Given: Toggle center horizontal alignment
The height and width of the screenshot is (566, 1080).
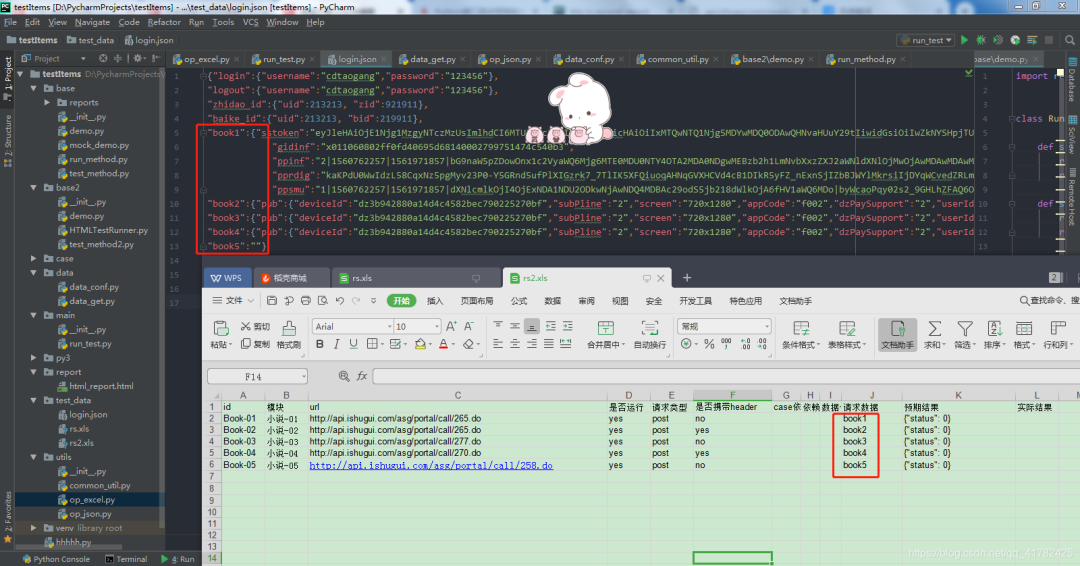Looking at the screenshot, I should 515,344.
